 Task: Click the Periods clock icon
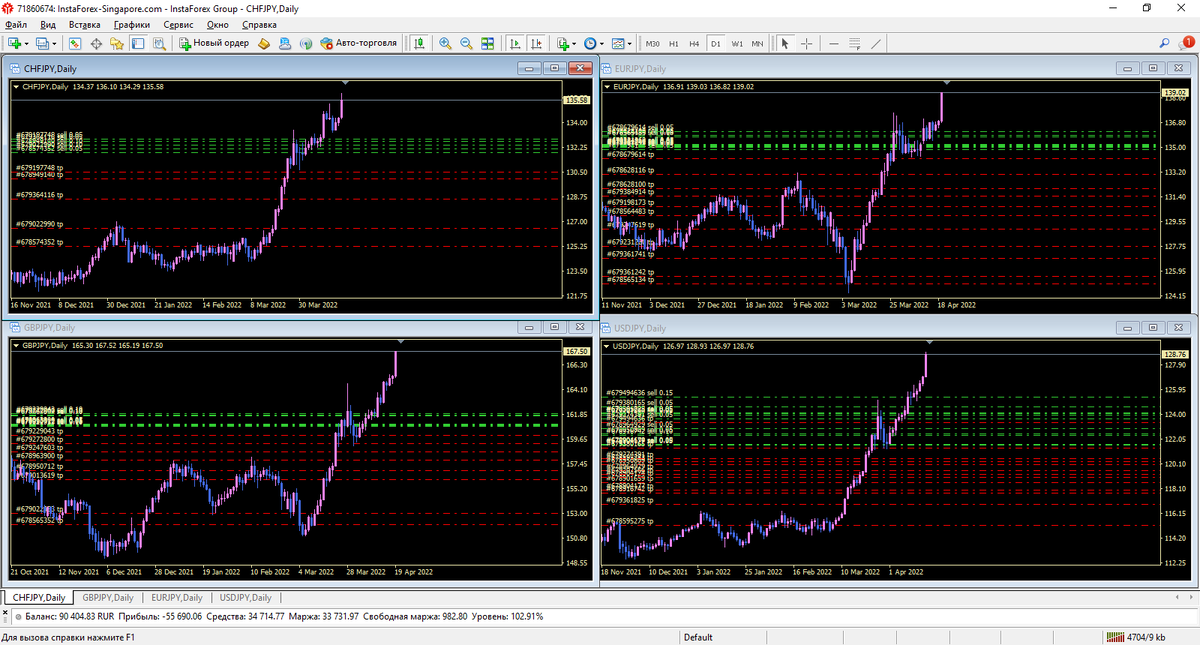pos(590,43)
